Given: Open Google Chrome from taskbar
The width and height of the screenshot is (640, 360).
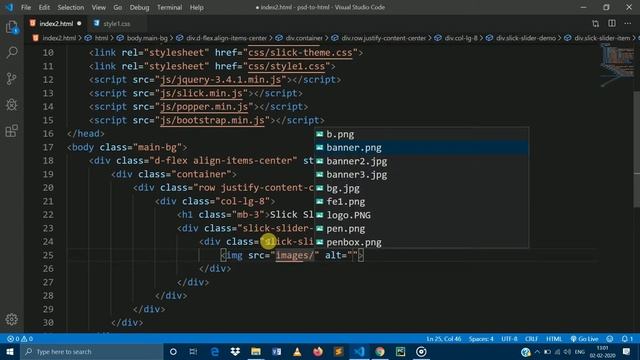Looking at the screenshot, I should [380, 351].
